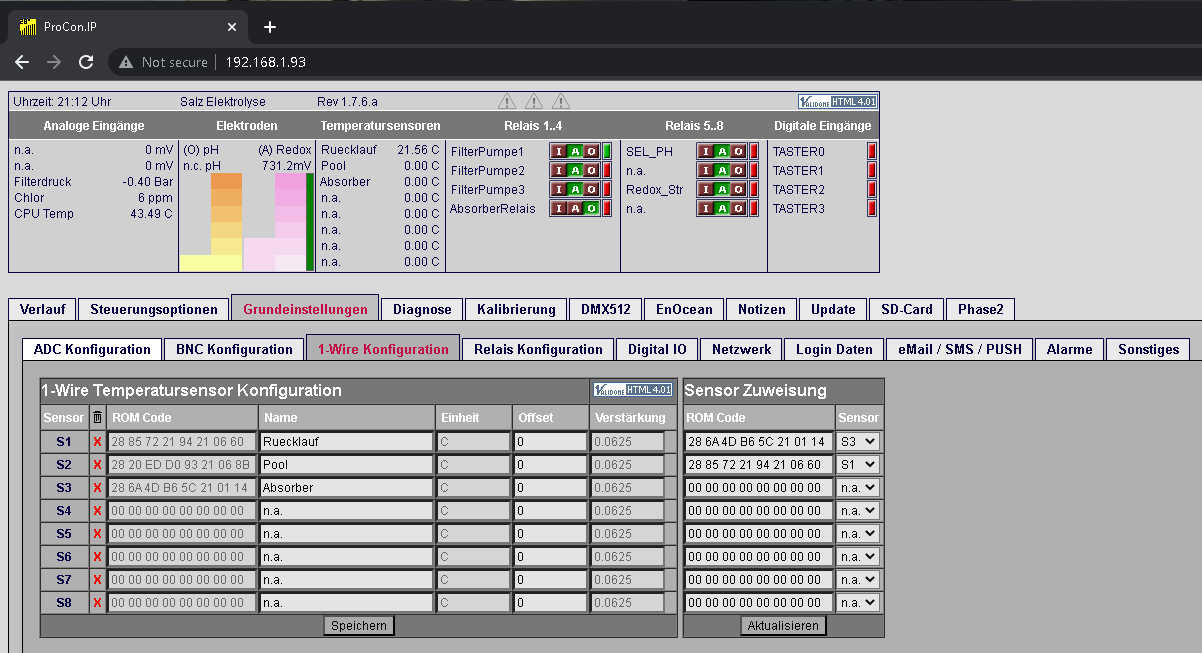Set SEL_PH relay to O (off)
This screenshot has height=653, width=1202.
pos(738,152)
